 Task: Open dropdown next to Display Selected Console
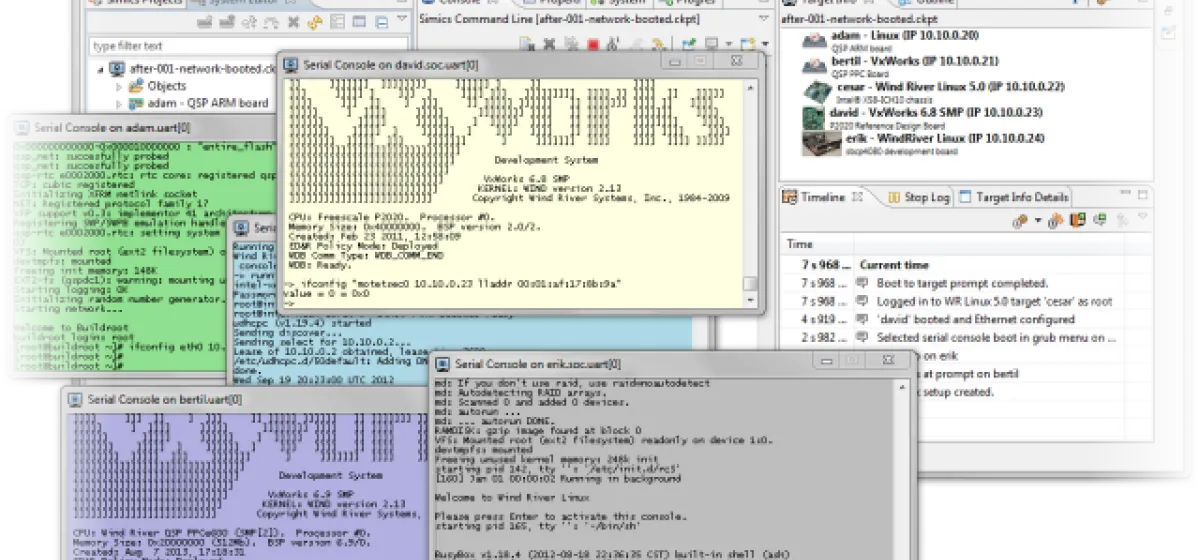click(x=728, y=45)
